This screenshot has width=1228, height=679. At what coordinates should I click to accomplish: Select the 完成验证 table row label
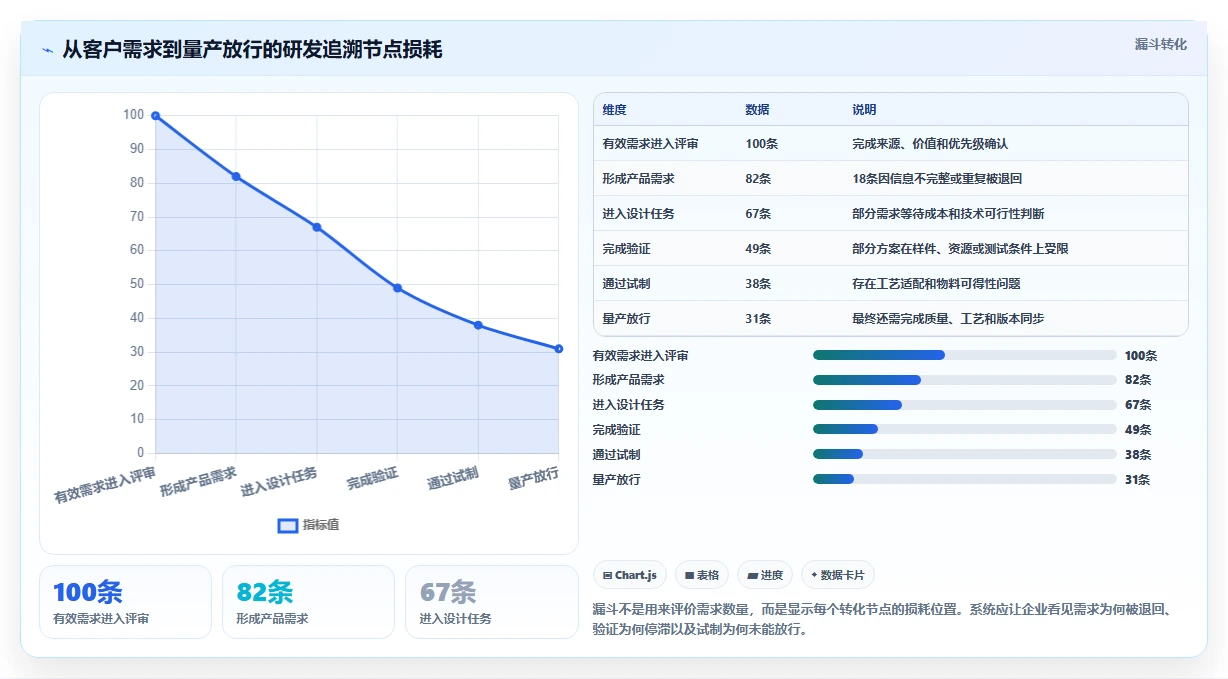[x=626, y=249]
